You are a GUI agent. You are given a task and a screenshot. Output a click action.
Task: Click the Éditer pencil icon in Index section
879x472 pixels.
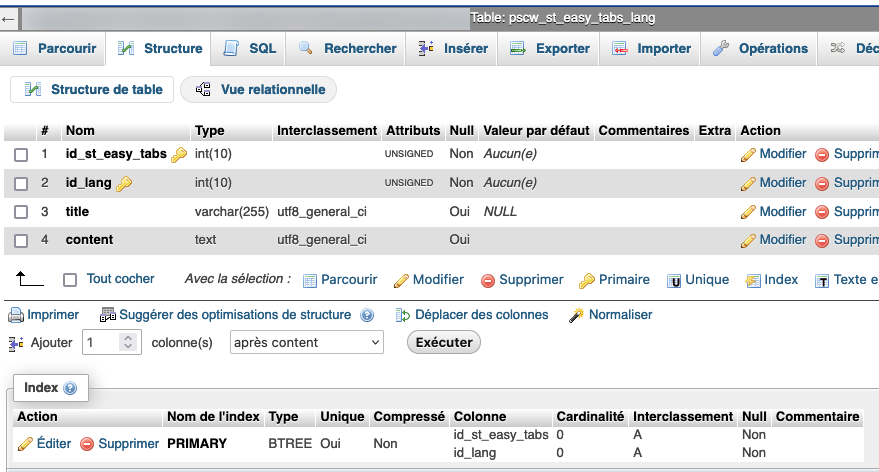[x=25, y=444]
